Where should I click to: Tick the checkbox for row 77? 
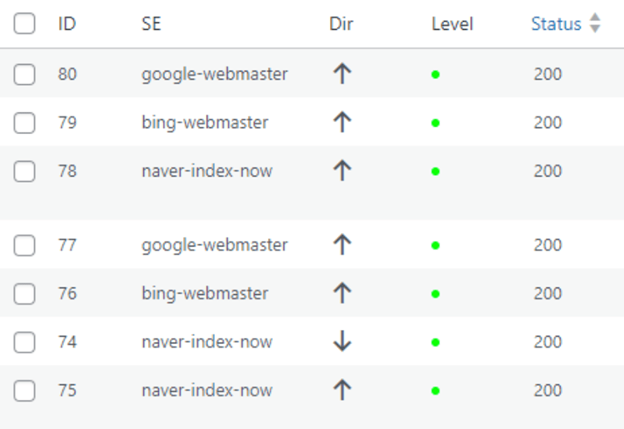24,245
